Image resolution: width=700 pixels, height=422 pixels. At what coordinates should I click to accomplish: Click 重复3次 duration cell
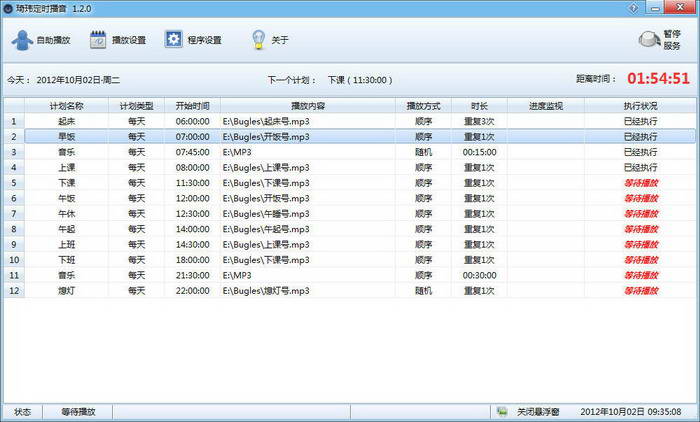tap(479, 121)
